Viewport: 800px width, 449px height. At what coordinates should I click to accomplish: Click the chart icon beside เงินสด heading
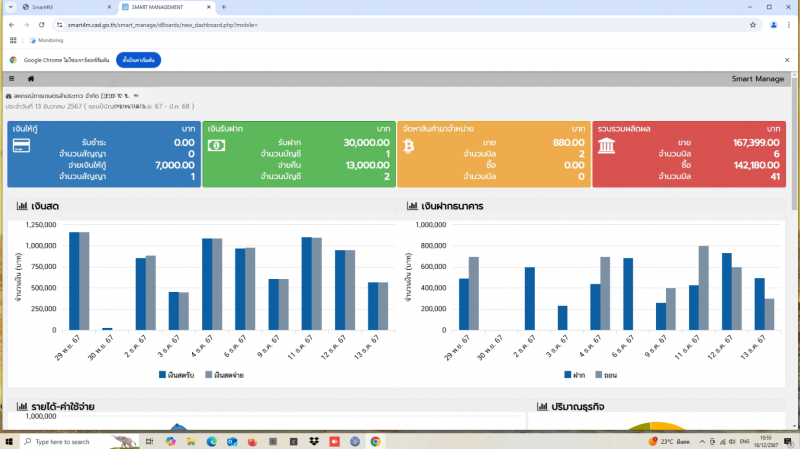tap(22, 206)
